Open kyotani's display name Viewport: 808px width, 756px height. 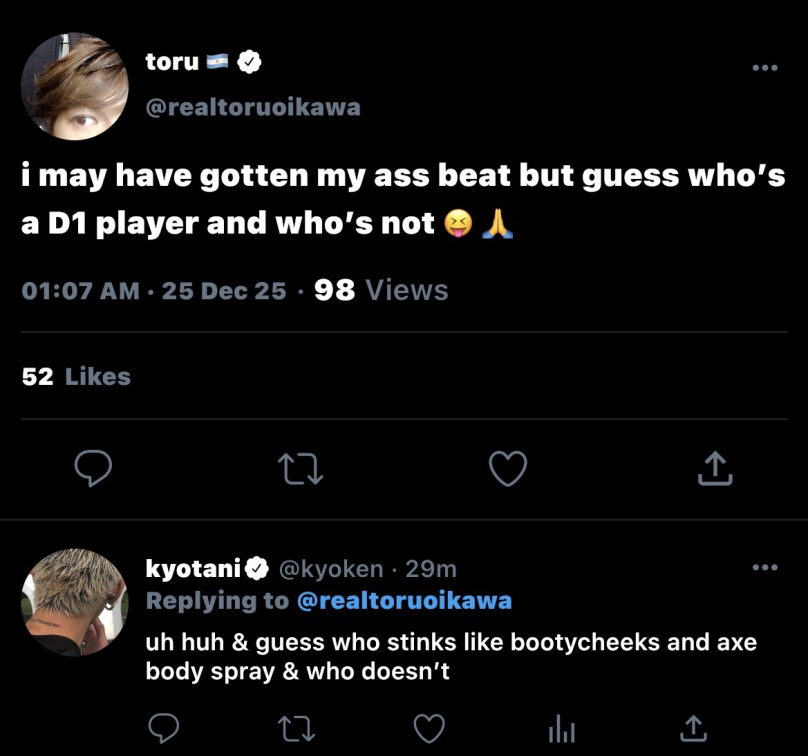[x=193, y=568]
